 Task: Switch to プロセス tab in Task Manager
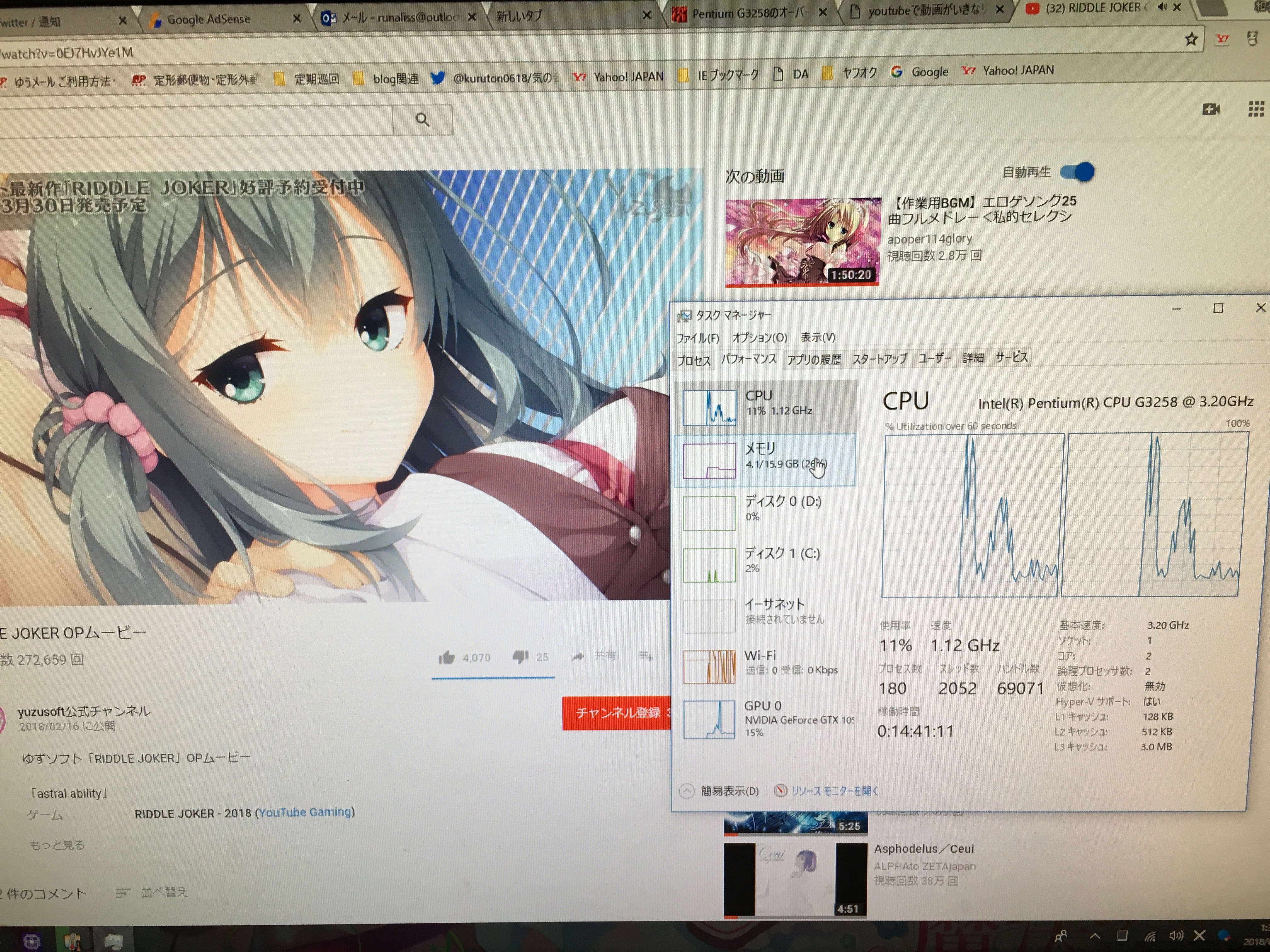[x=694, y=360]
